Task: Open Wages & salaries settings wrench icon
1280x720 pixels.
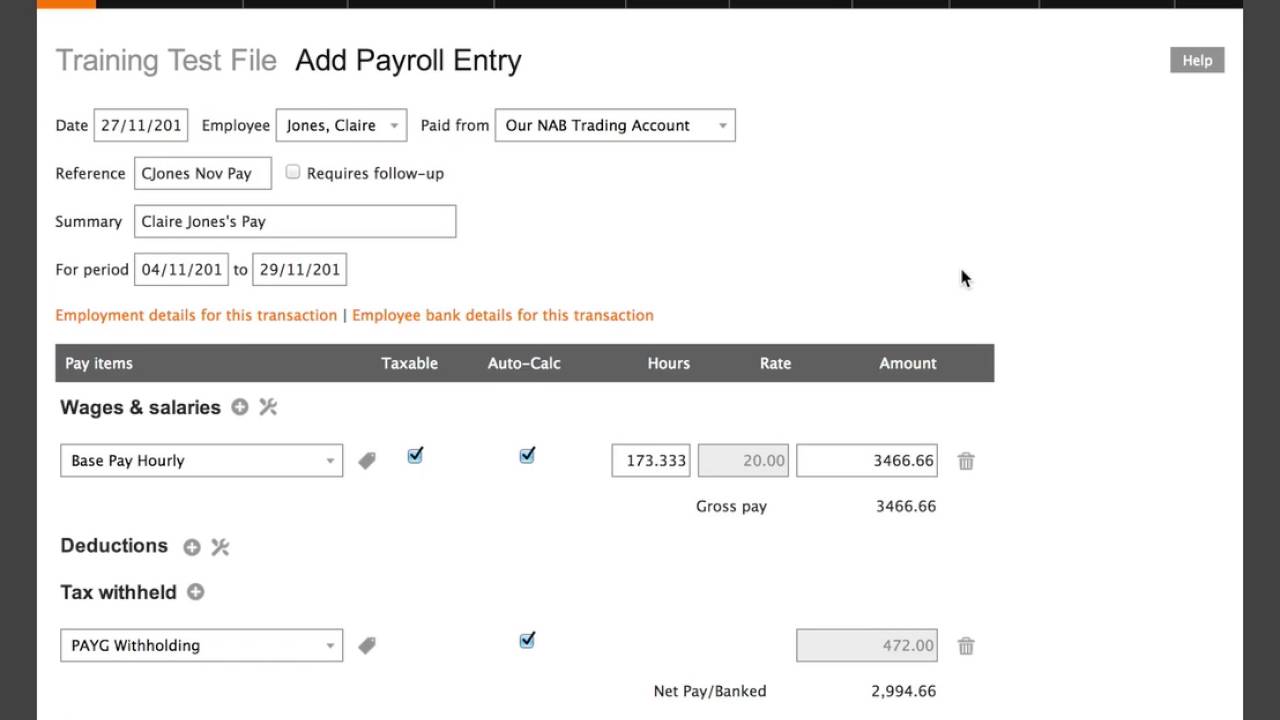Action: tap(268, 407)
